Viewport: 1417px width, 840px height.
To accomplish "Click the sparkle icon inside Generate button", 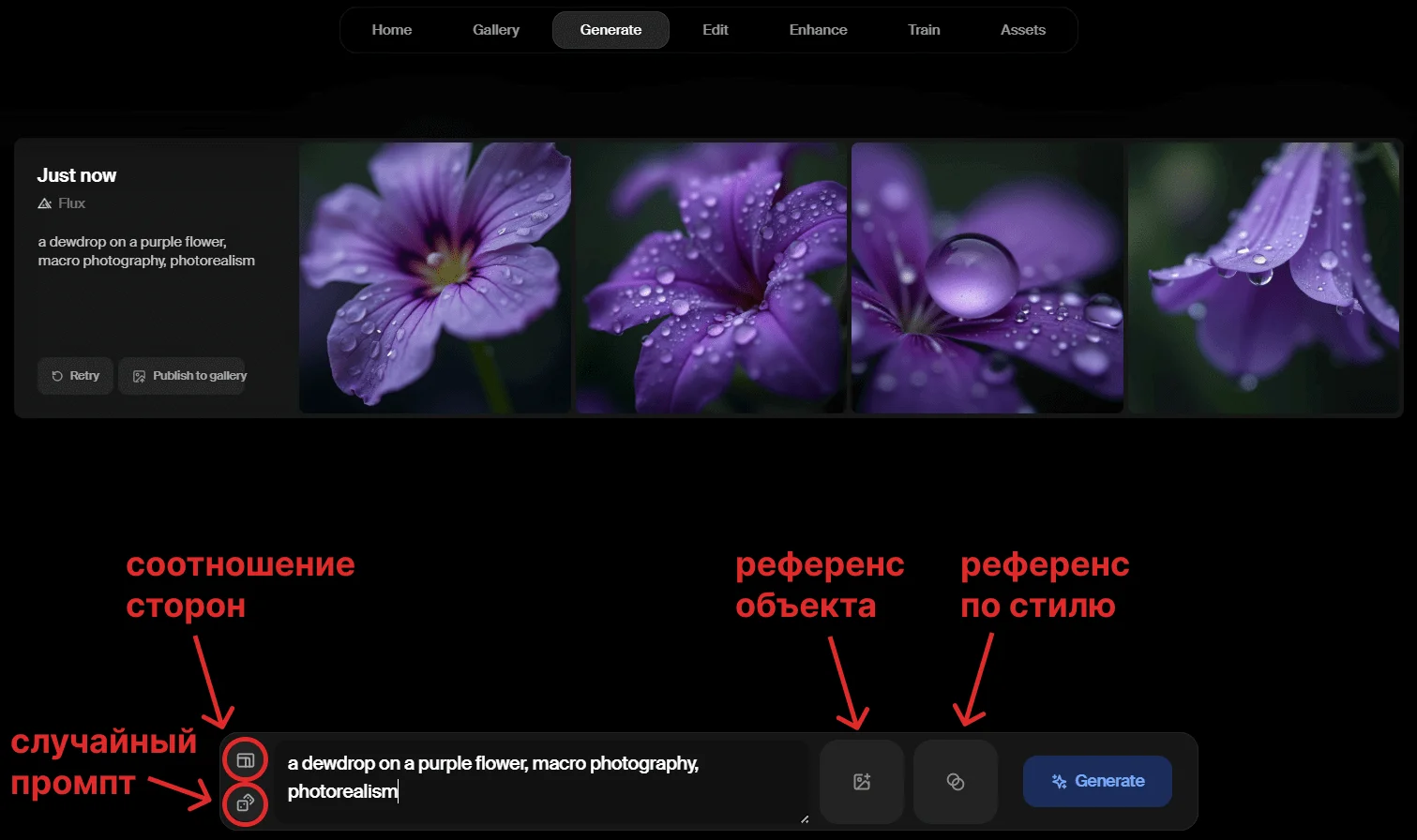I will pos(1059,781).
